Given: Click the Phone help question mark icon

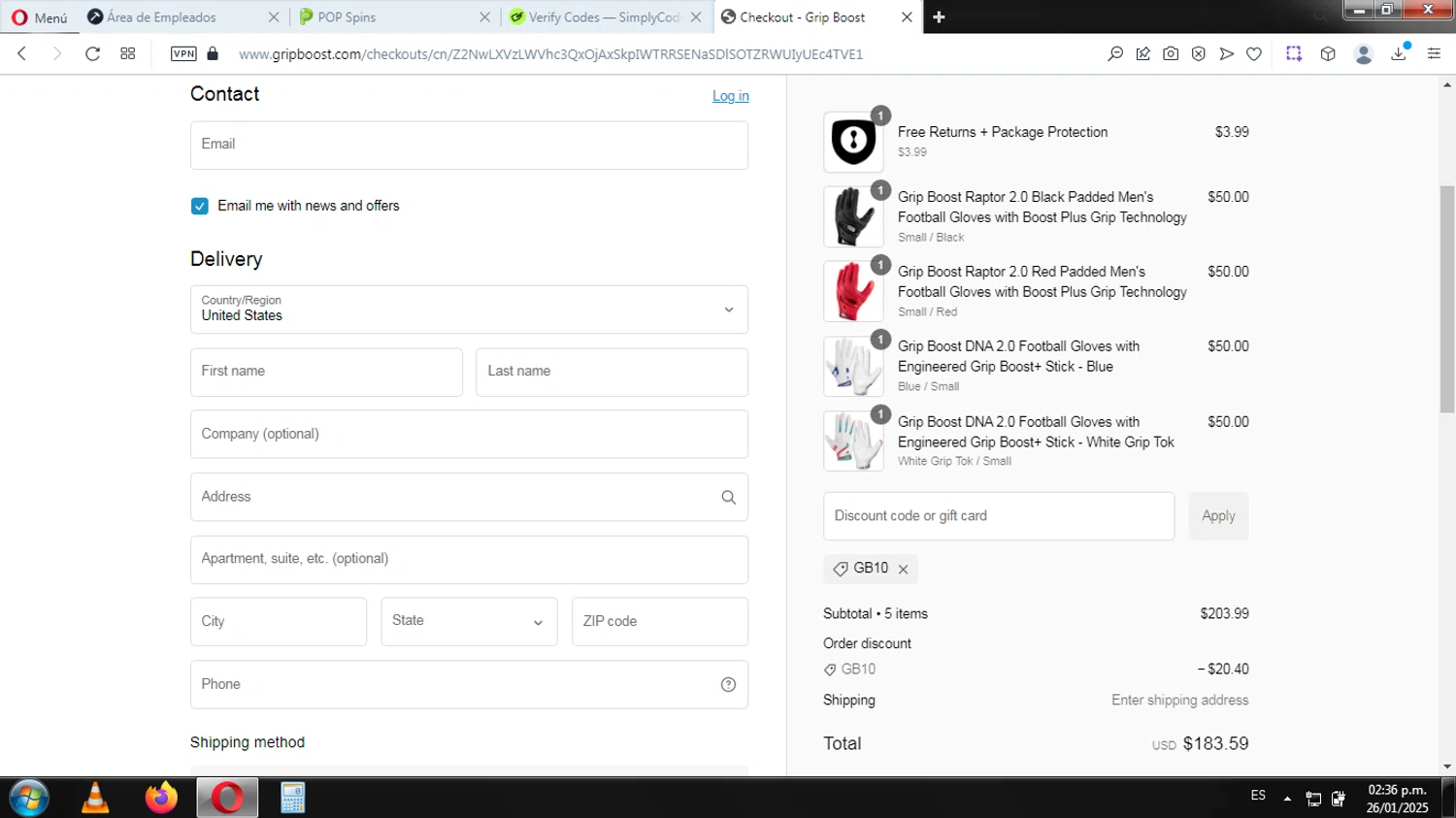Looking at the screenshot, I should (728, 685).
